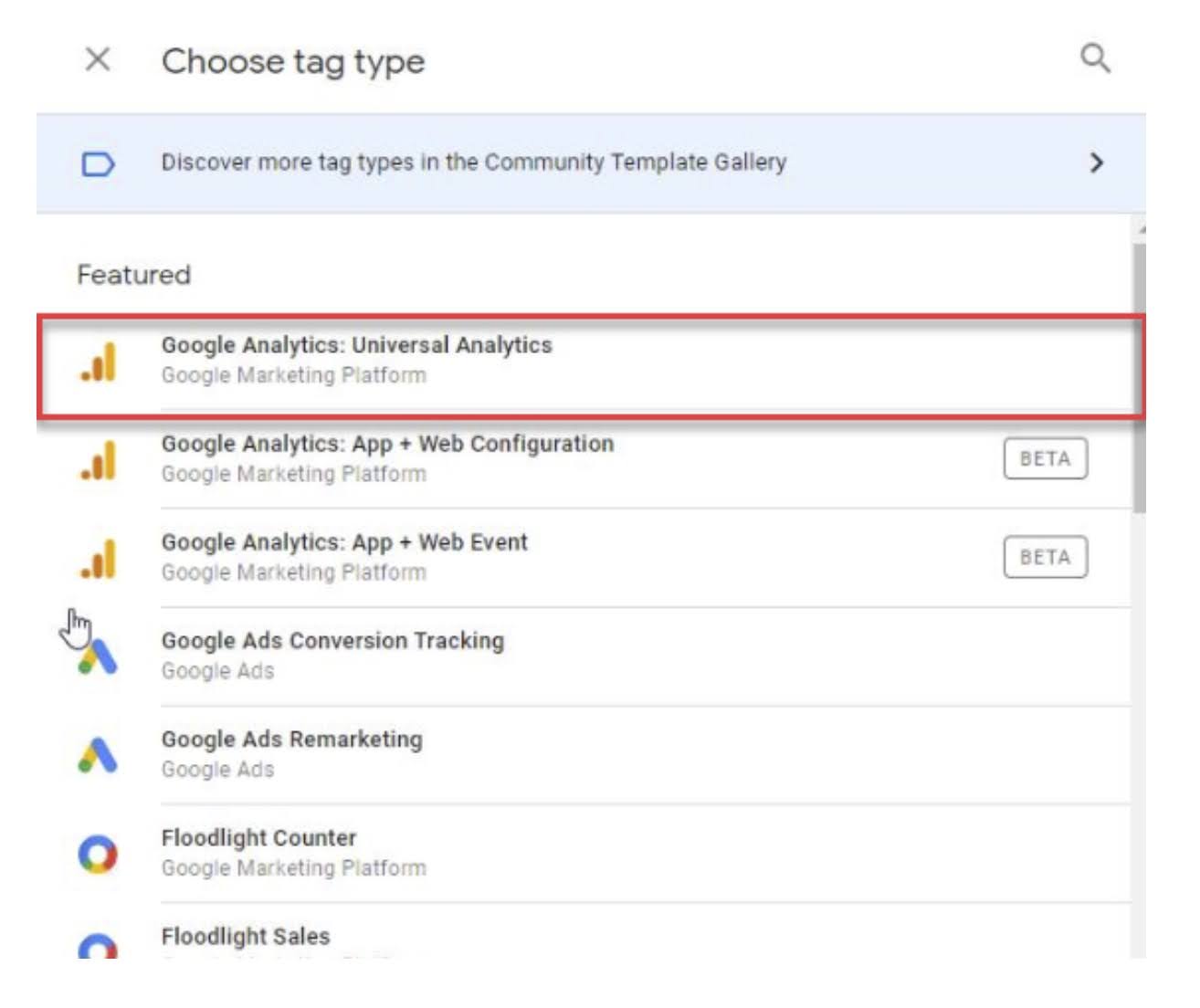Click BETA badge on App + Web Event

tap(1045, 557)
